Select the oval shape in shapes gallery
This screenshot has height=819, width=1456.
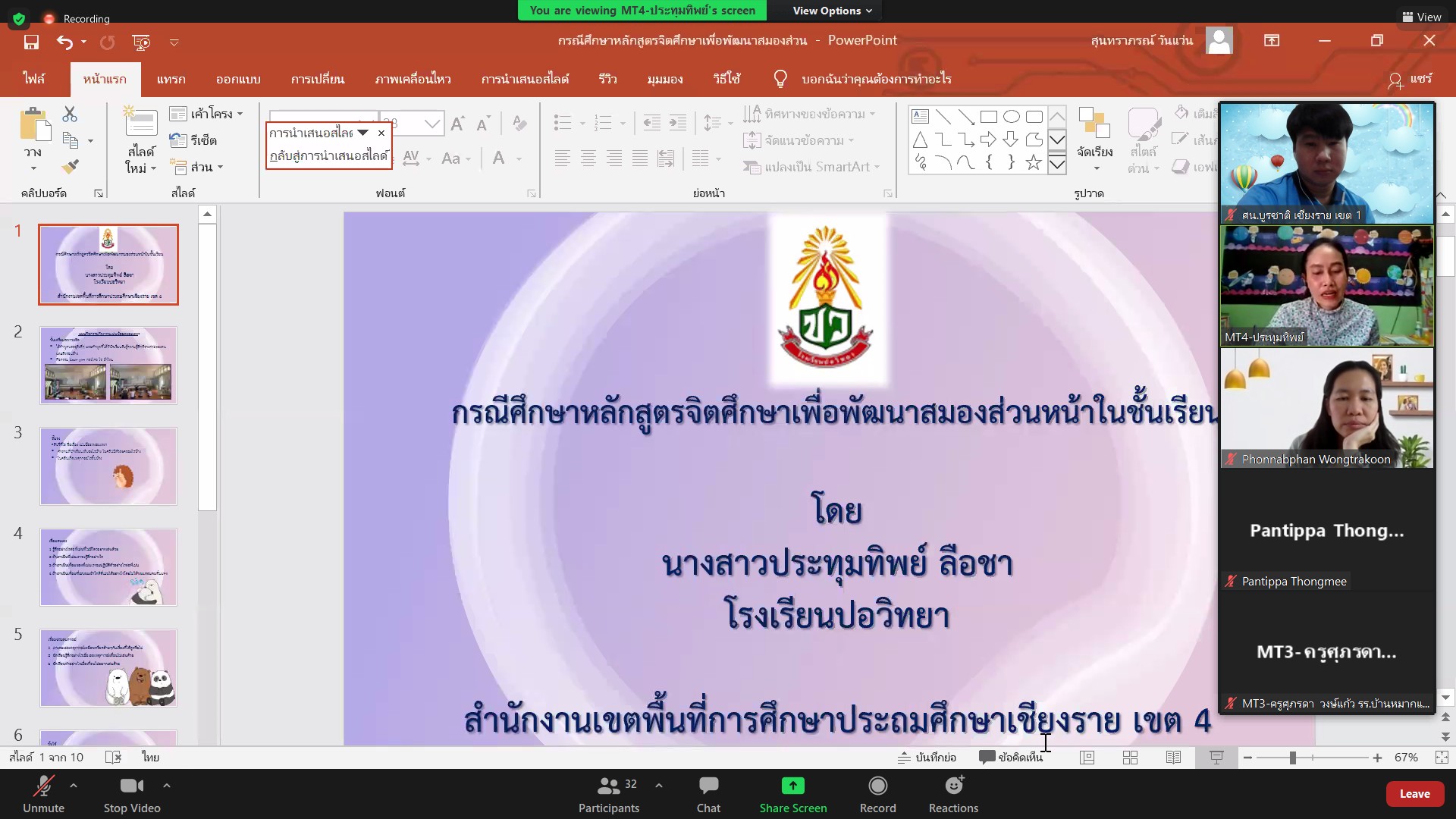tap(1011, 117)
